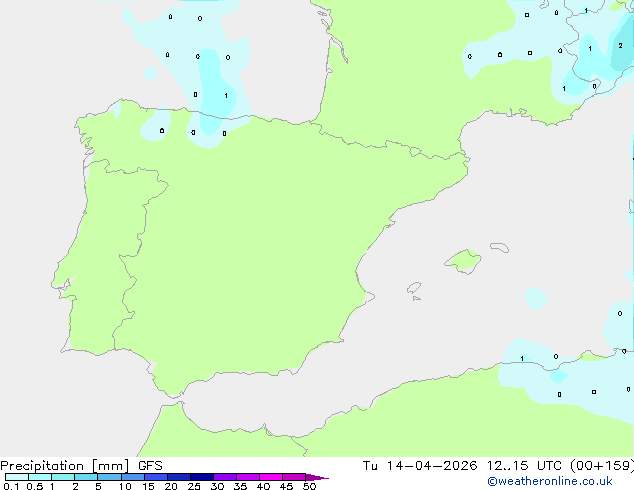634x490 pixels.
Task: Click the legend label "50"
Action: (x=309, y=486)
